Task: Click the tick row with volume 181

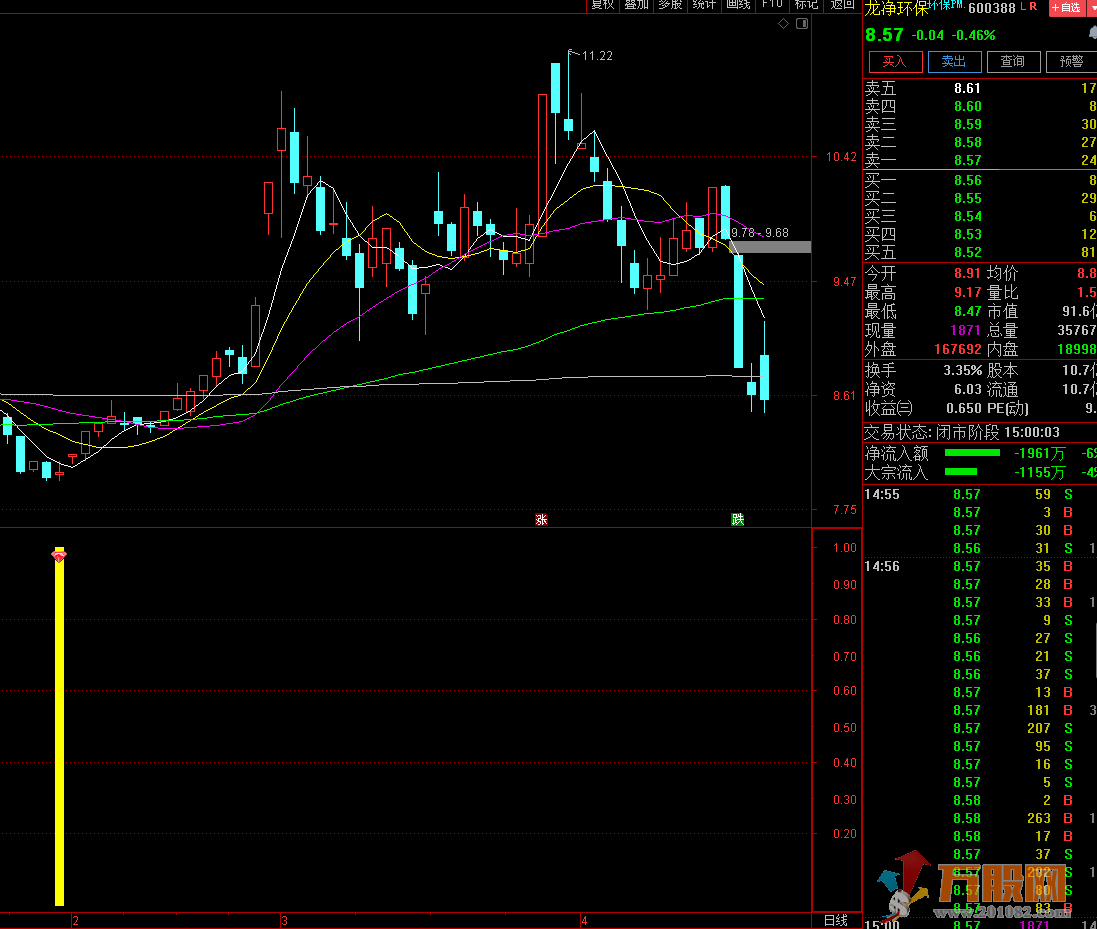Action: (980, 710)
